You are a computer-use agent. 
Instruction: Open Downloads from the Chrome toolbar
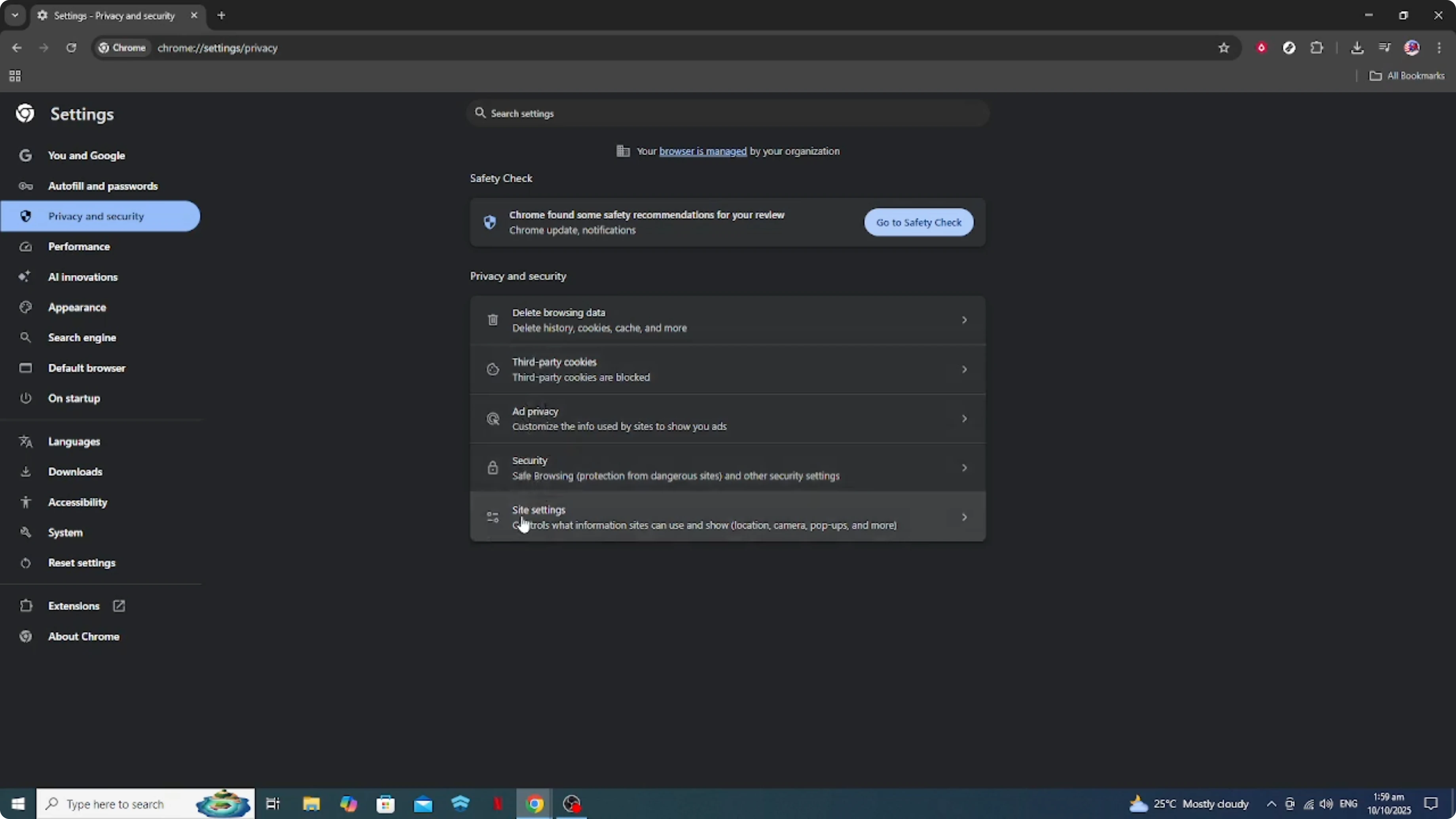[x=1357, y=48]
